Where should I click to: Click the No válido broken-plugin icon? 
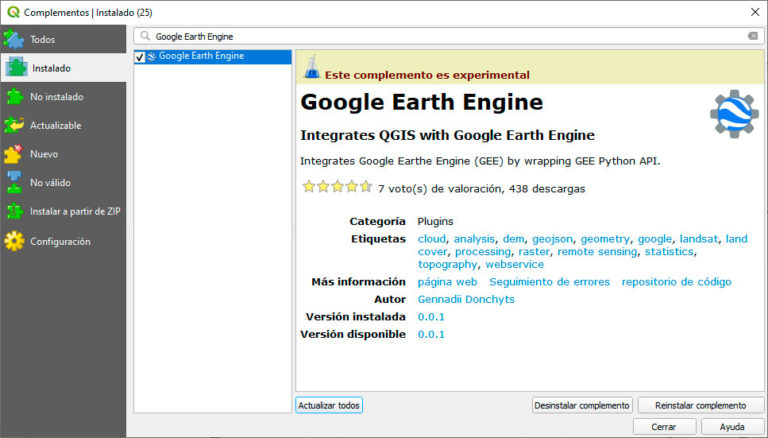click(x=14, y=182)
